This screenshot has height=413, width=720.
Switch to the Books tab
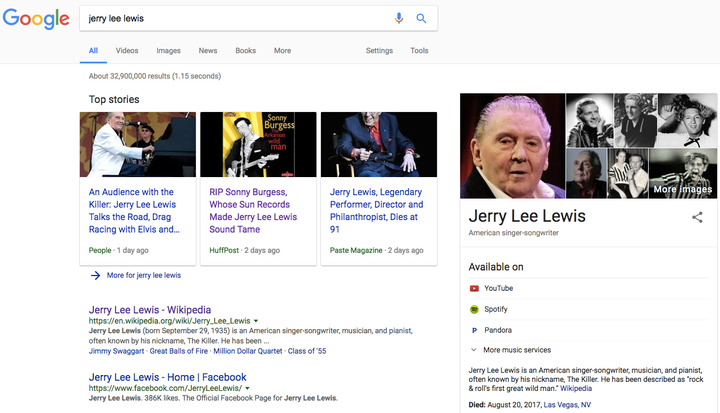[245, 51]
